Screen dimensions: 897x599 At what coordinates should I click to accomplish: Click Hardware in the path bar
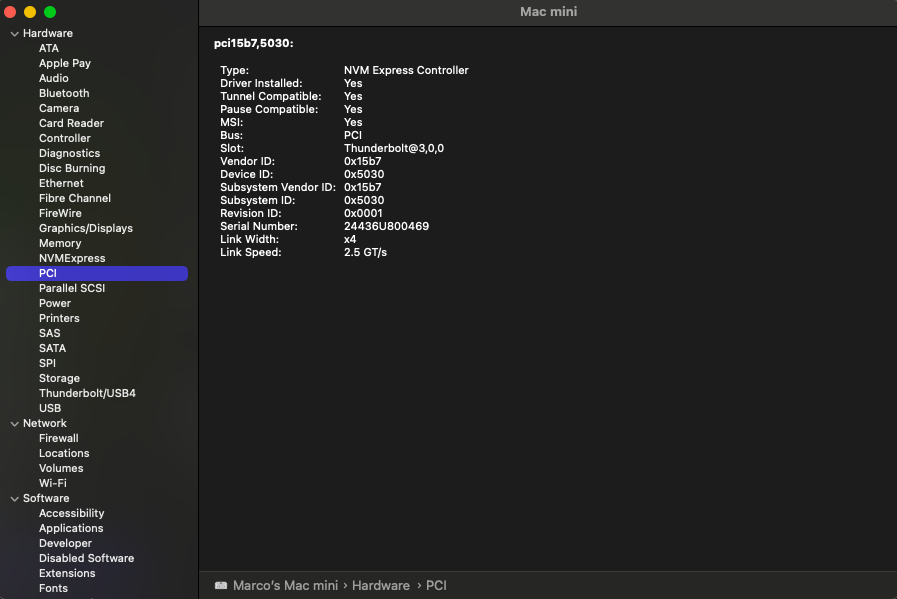pos(380,585)
